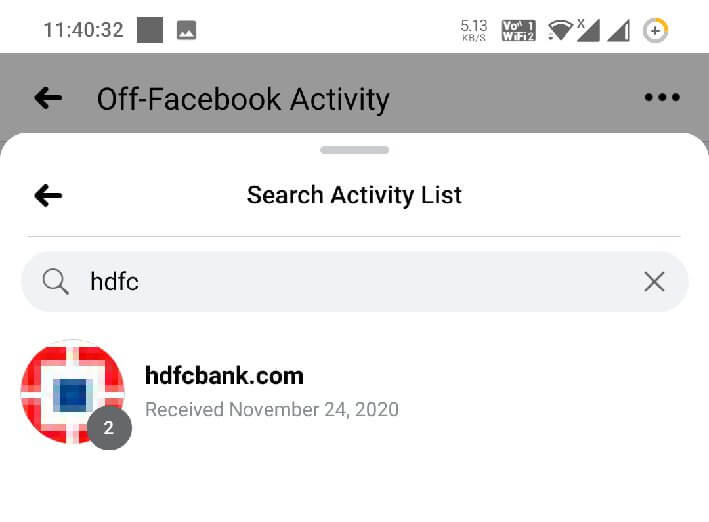Viewport: 709px width, 522px height.
Task: Tap the activity count badge showing 2
Action: pyautogui.click(x=109, y=429)
